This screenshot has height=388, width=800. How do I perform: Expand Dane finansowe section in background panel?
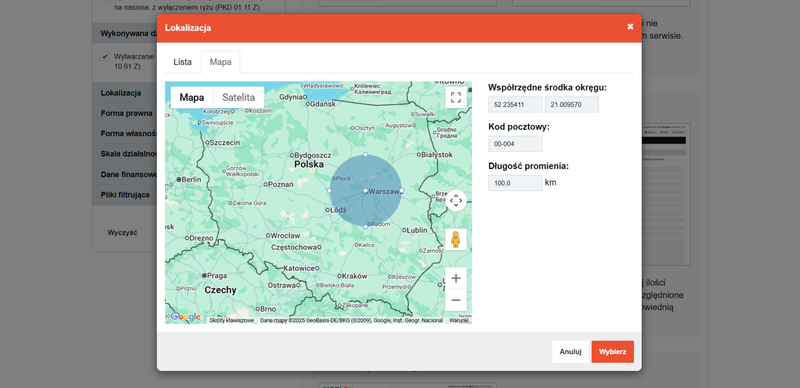[124, 175]
